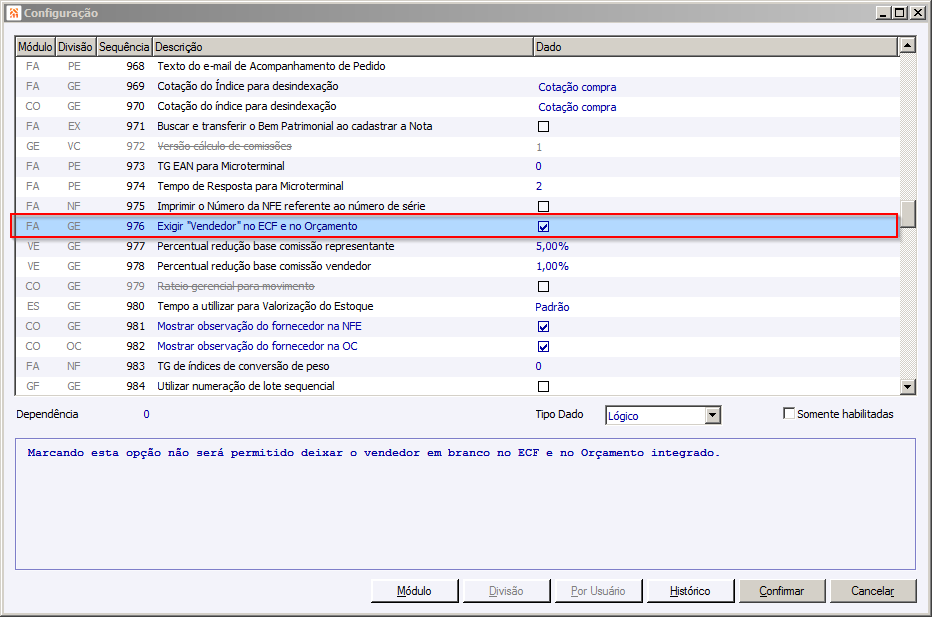Click the 5,00% value for comissão representante

tap(552, 246)
